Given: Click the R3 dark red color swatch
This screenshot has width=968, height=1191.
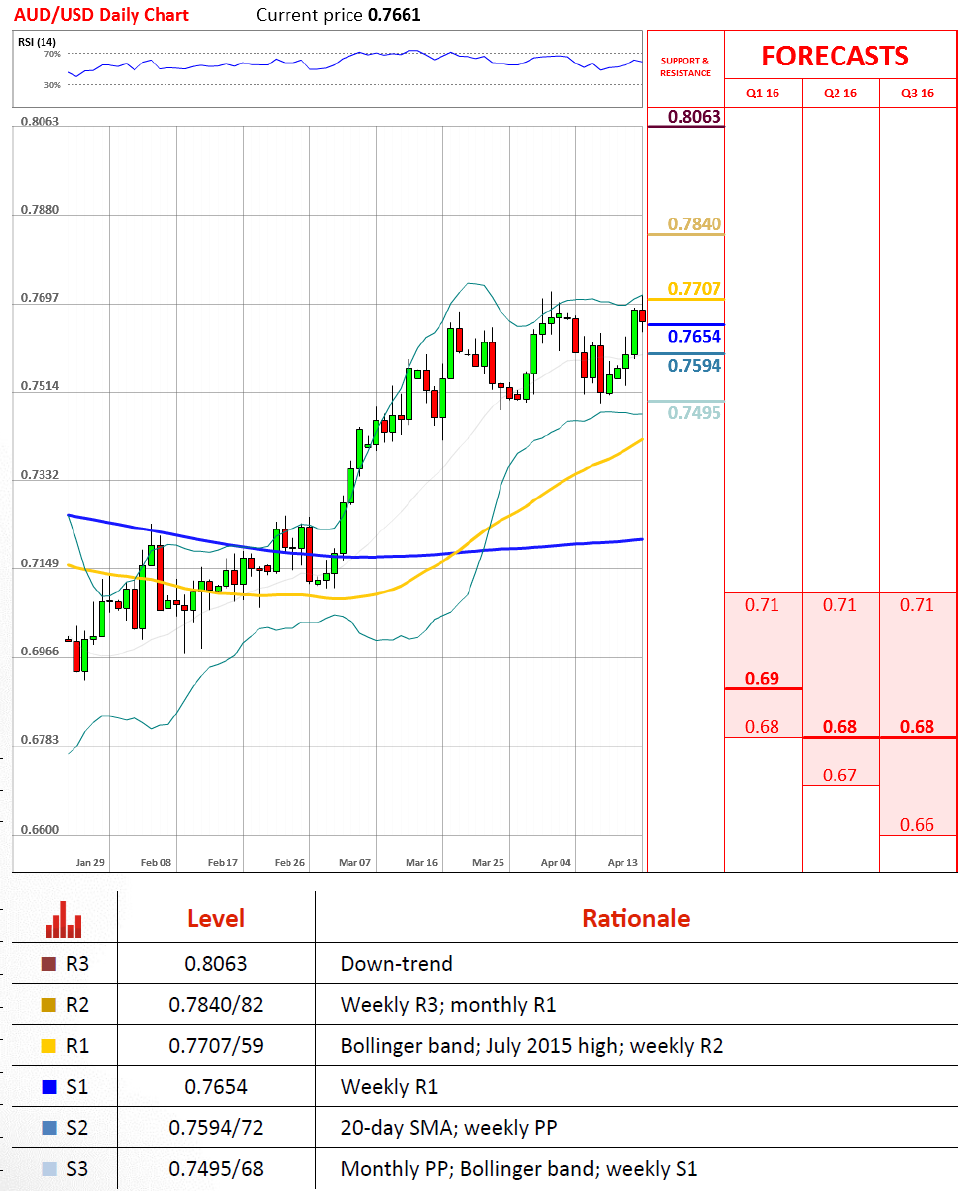Looking at the screenshot, I should click(49, 964).
